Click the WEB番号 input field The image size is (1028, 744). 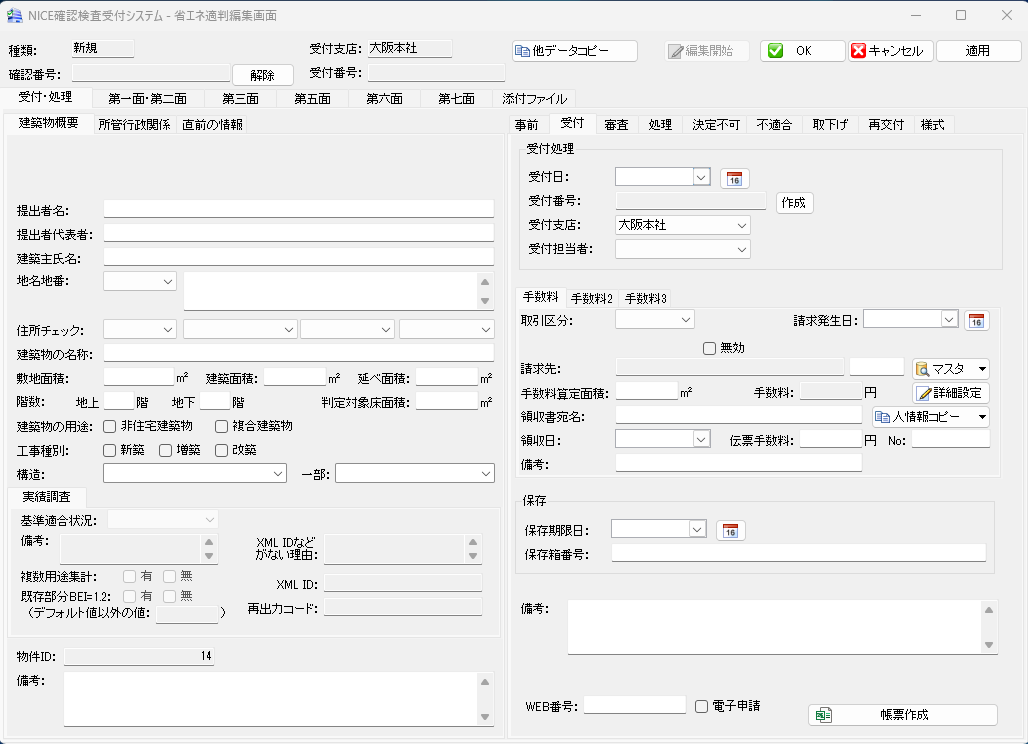coord(635,705)
